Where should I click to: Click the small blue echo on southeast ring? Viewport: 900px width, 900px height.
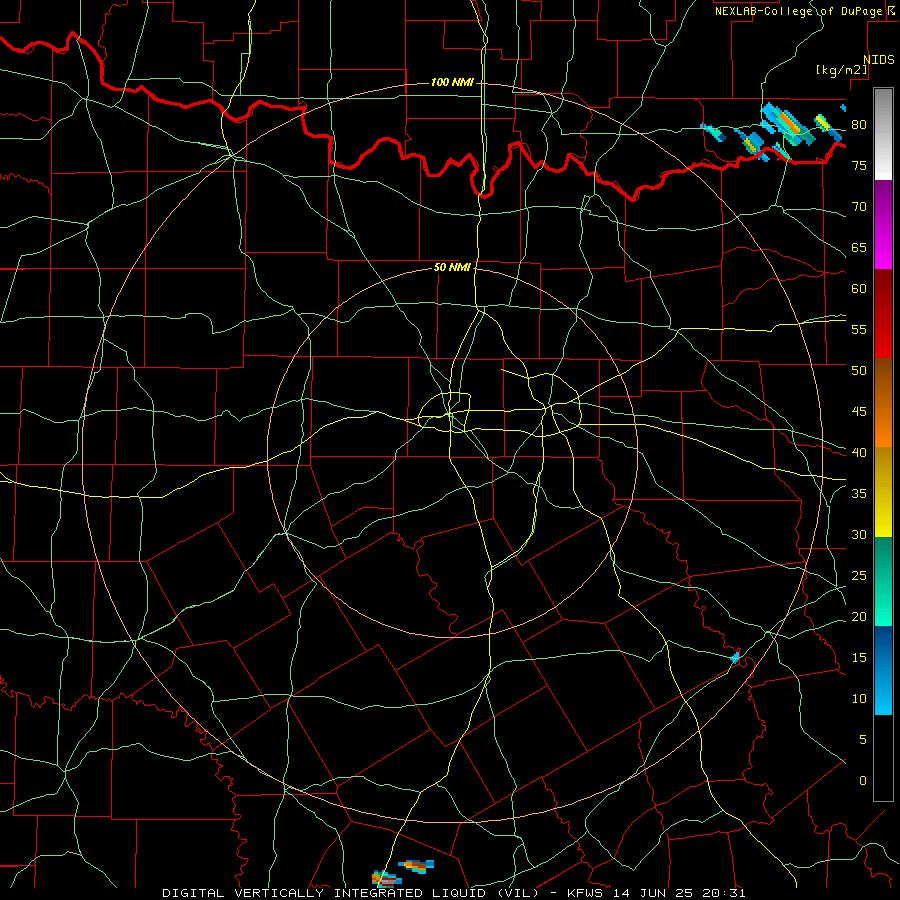point(735,658)
